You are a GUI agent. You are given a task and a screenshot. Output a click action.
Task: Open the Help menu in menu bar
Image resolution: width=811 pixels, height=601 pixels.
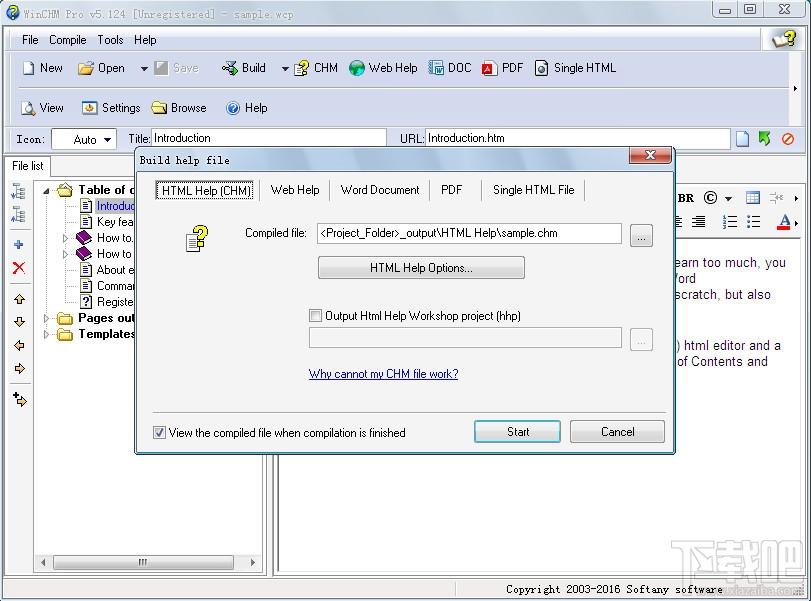145,40
